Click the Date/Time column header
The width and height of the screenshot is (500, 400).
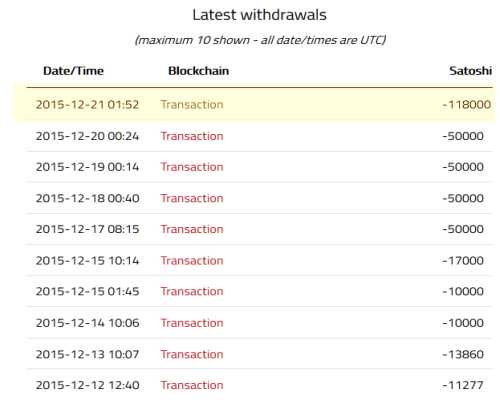[x=73, y=71]
